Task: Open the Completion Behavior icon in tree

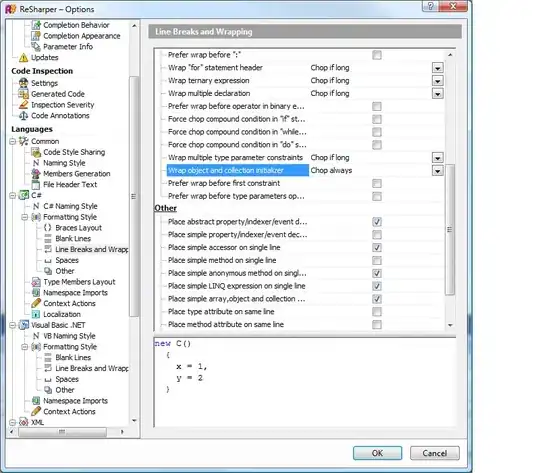Action: (36, 25)
